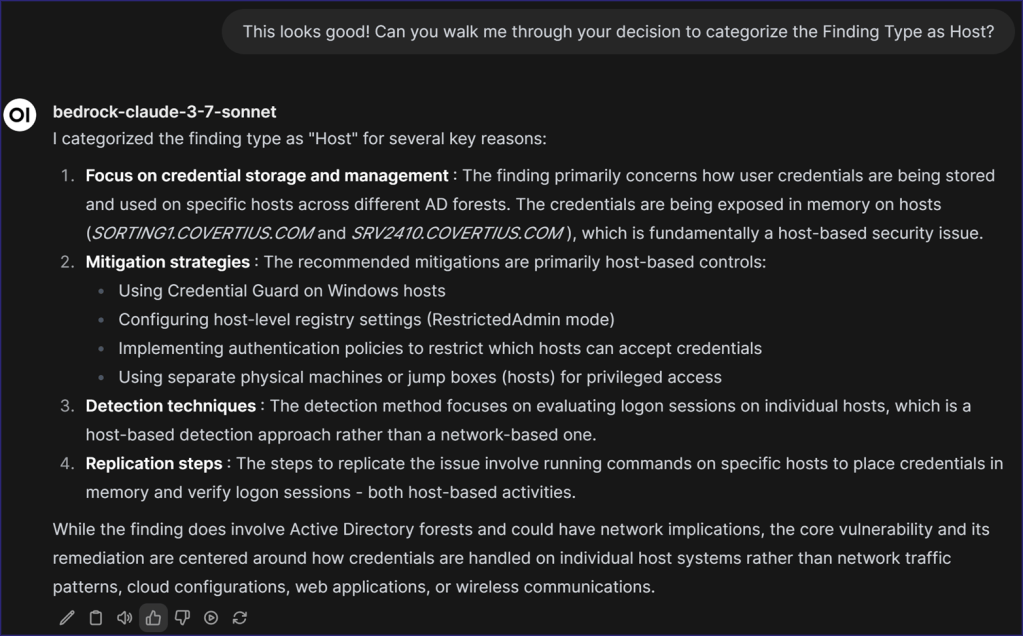Click the SRV2410.COVERTIUS.COM hostname text
Image resolution: width=1023 pixels, height=636 pixels.
coord(457,233)
